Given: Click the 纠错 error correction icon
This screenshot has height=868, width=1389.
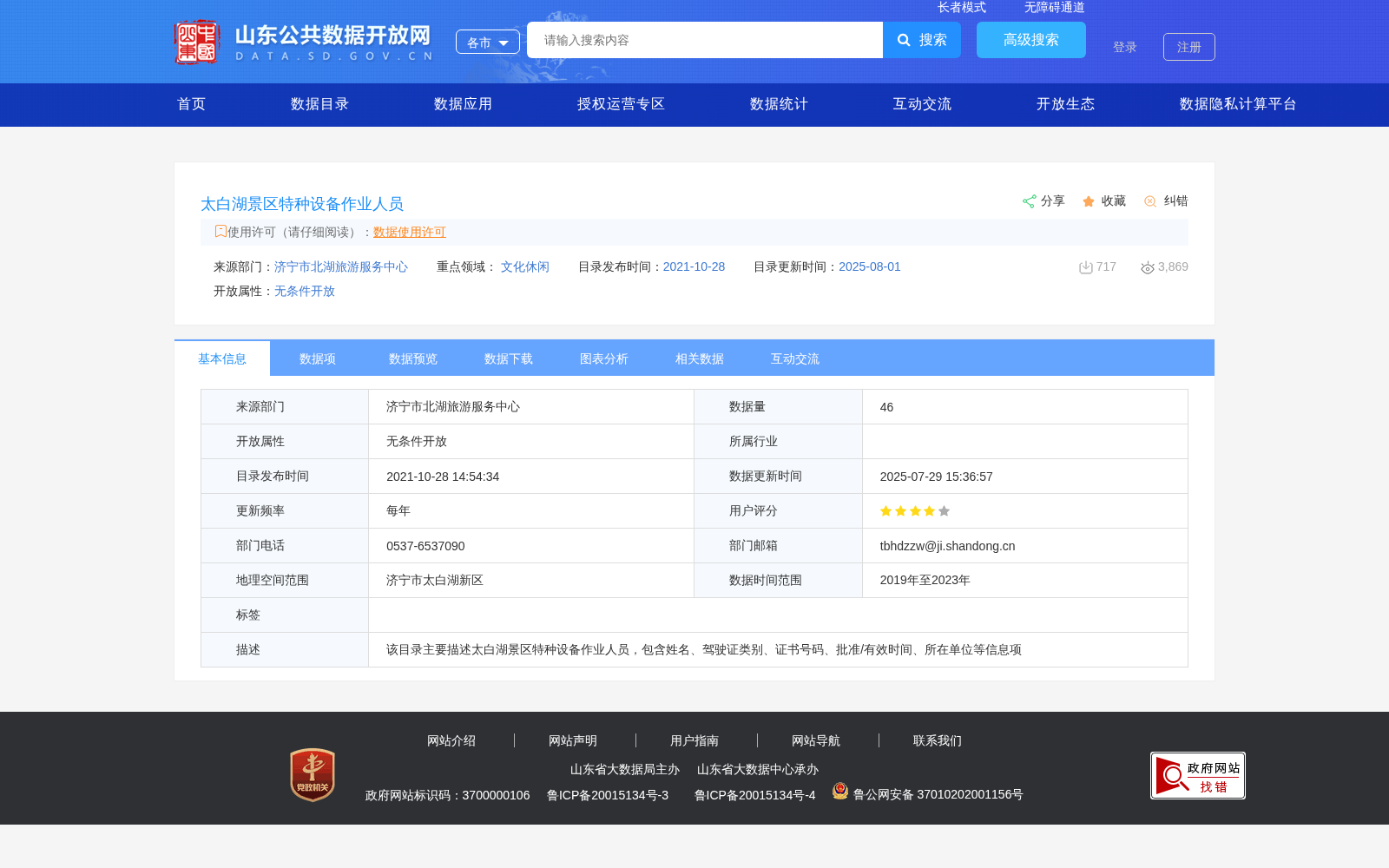Looking at the screenshot, I should point(1150,201).
